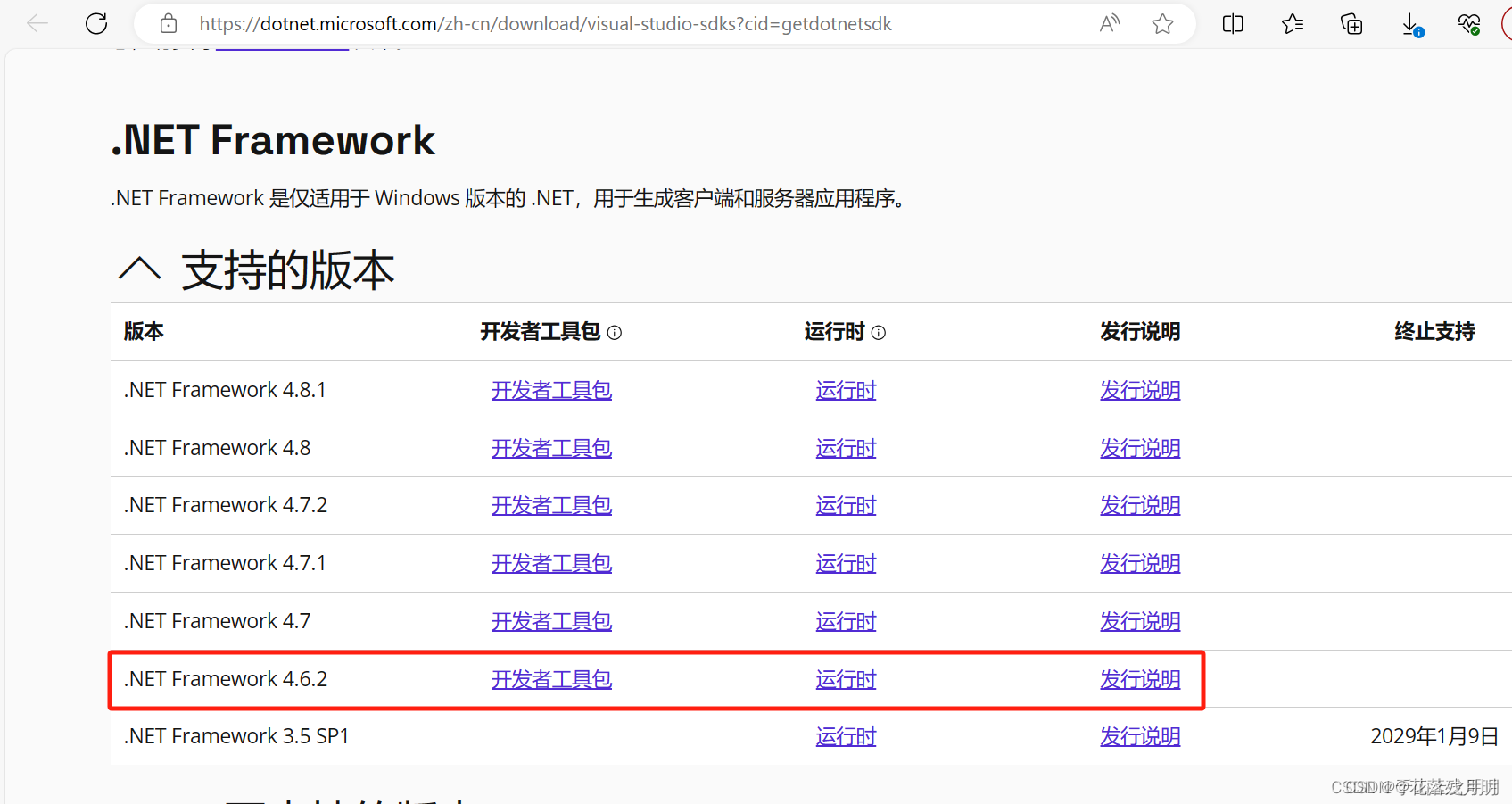Open 发行说明 link for .NET Framework 4.6.2
This screenshot has width=1512, height=804.
click(x=1140, y=679)
